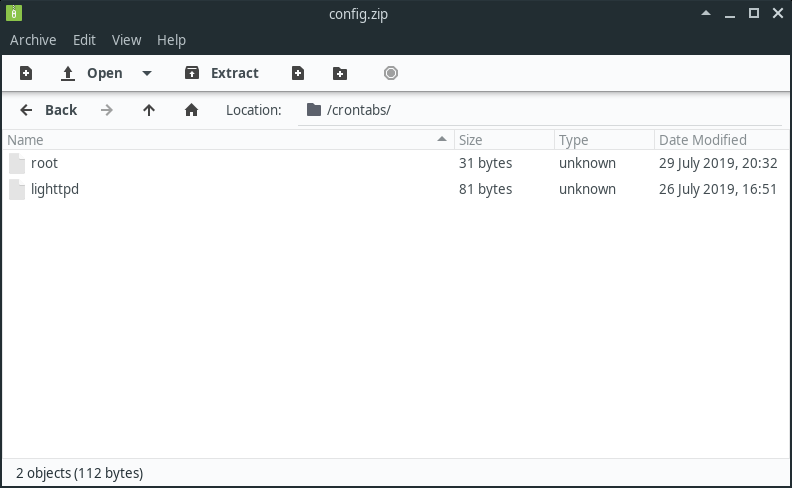Click the unknown type cell for root
Screen dimensions: 792x488
(x=587, y=163)
